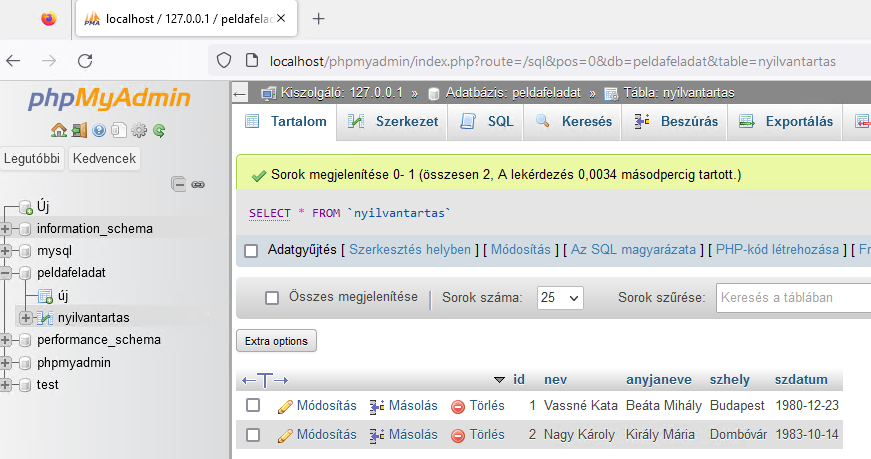Open navigation panel settings gear icon
Viewport: 871px width, 459px height.
click(x=139, y=130)
